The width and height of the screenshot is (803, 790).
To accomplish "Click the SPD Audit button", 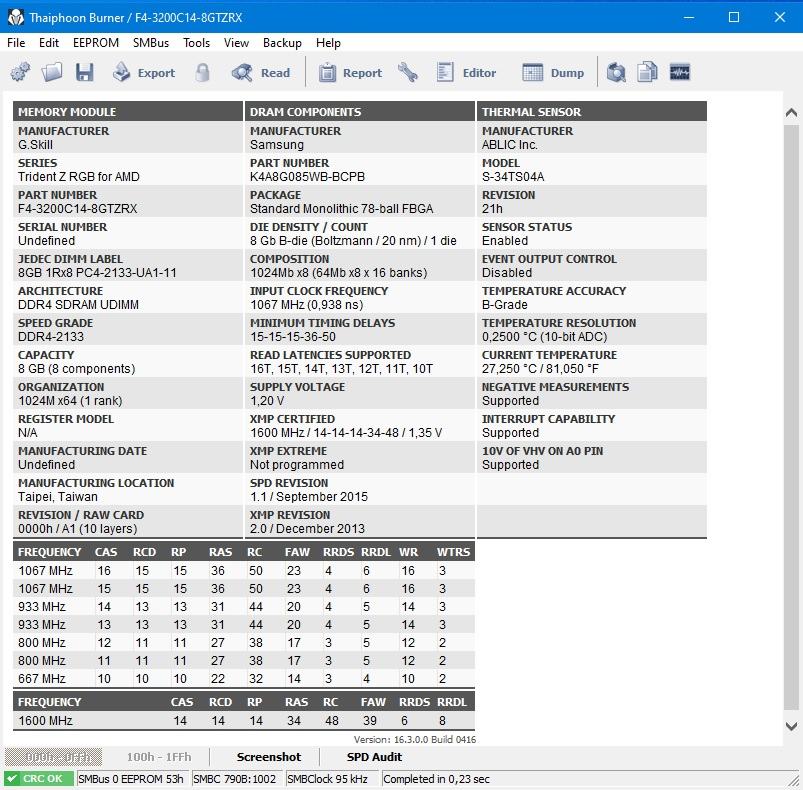I will (x=374, y=757).
